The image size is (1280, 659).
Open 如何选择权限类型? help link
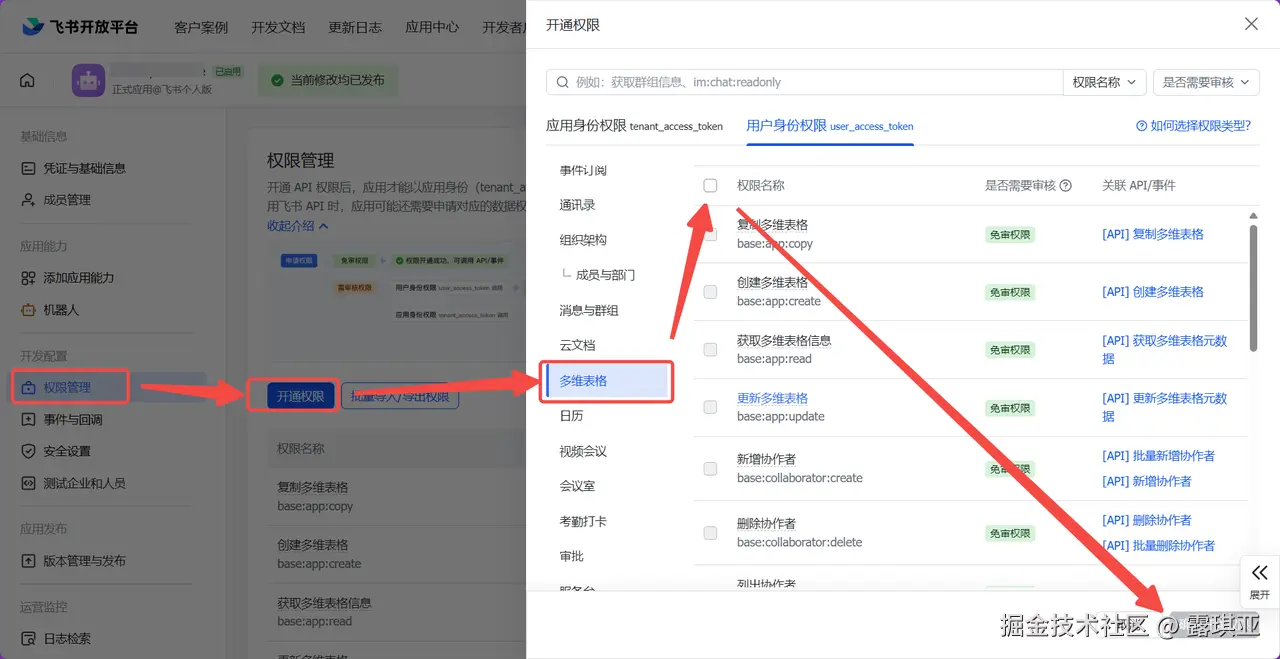1193,126
